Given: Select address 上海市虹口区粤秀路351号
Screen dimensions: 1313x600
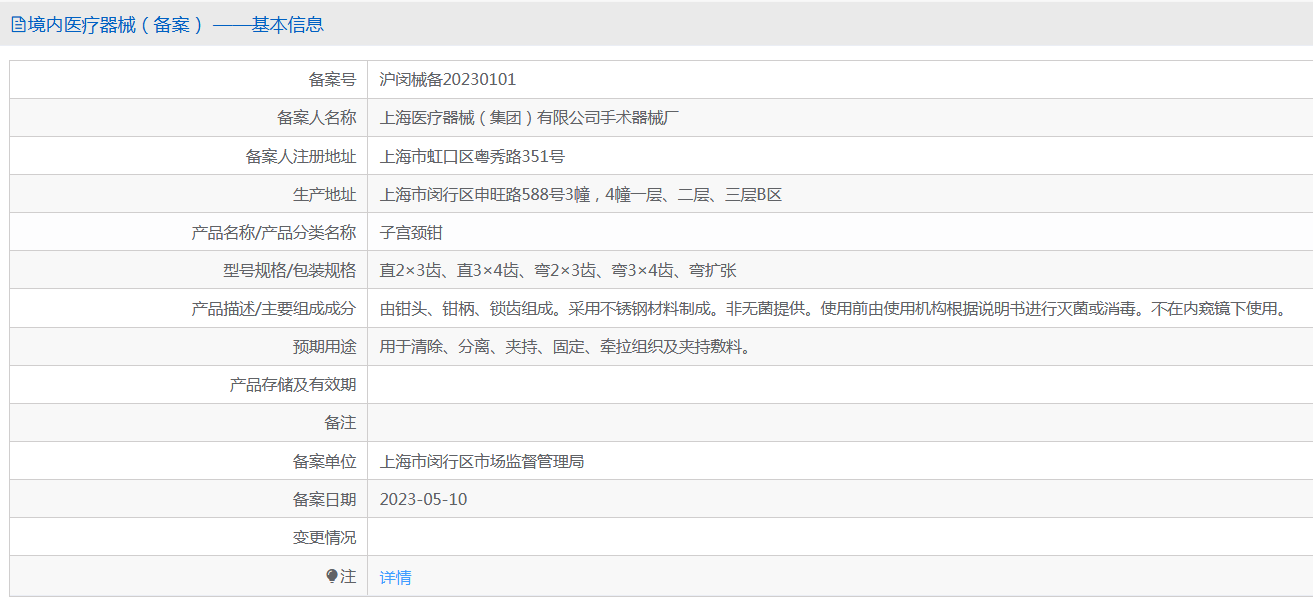Looking at the screenshot, I should point(473,156).
